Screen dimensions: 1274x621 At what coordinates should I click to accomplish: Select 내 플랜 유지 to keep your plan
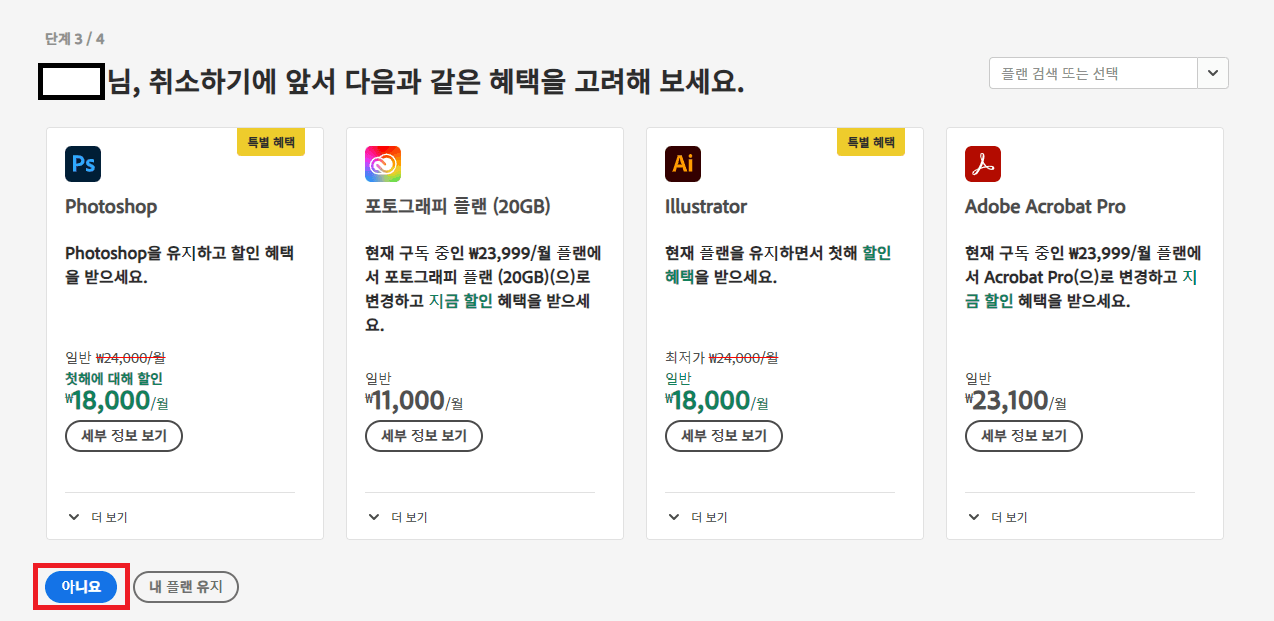(185, 587)
